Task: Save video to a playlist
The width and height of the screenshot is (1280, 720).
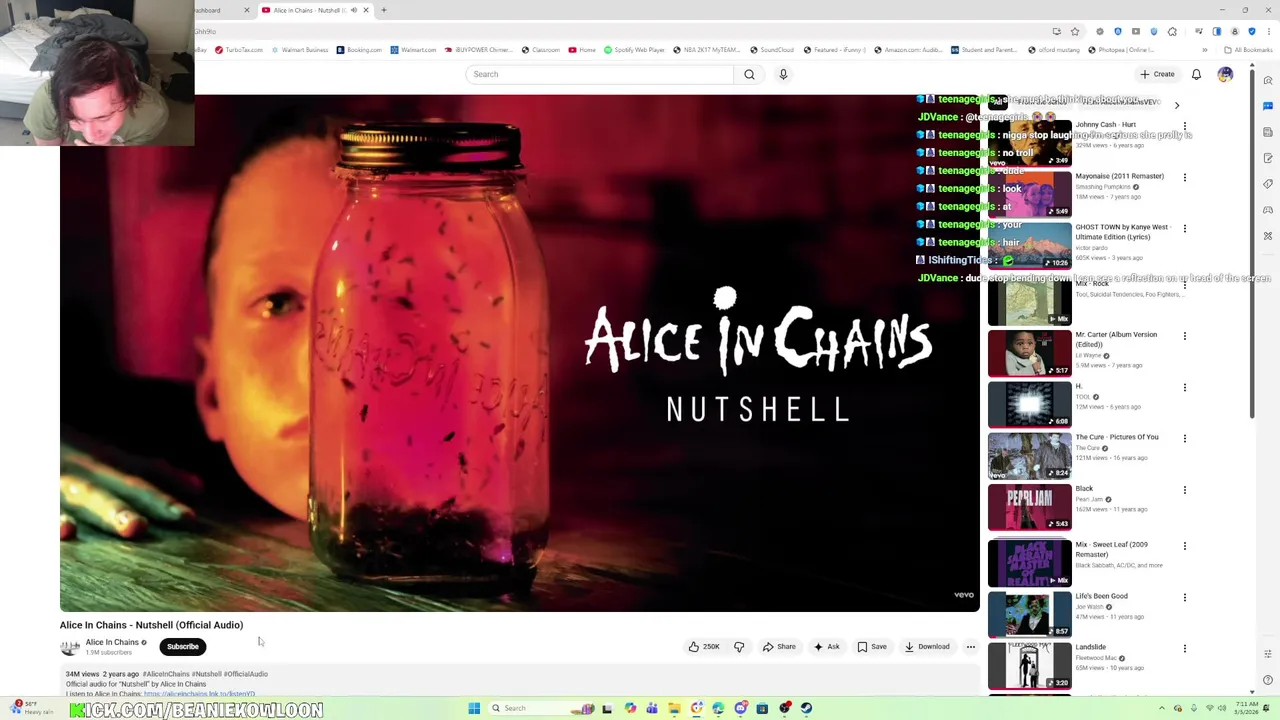Action: tap(872, 647)
